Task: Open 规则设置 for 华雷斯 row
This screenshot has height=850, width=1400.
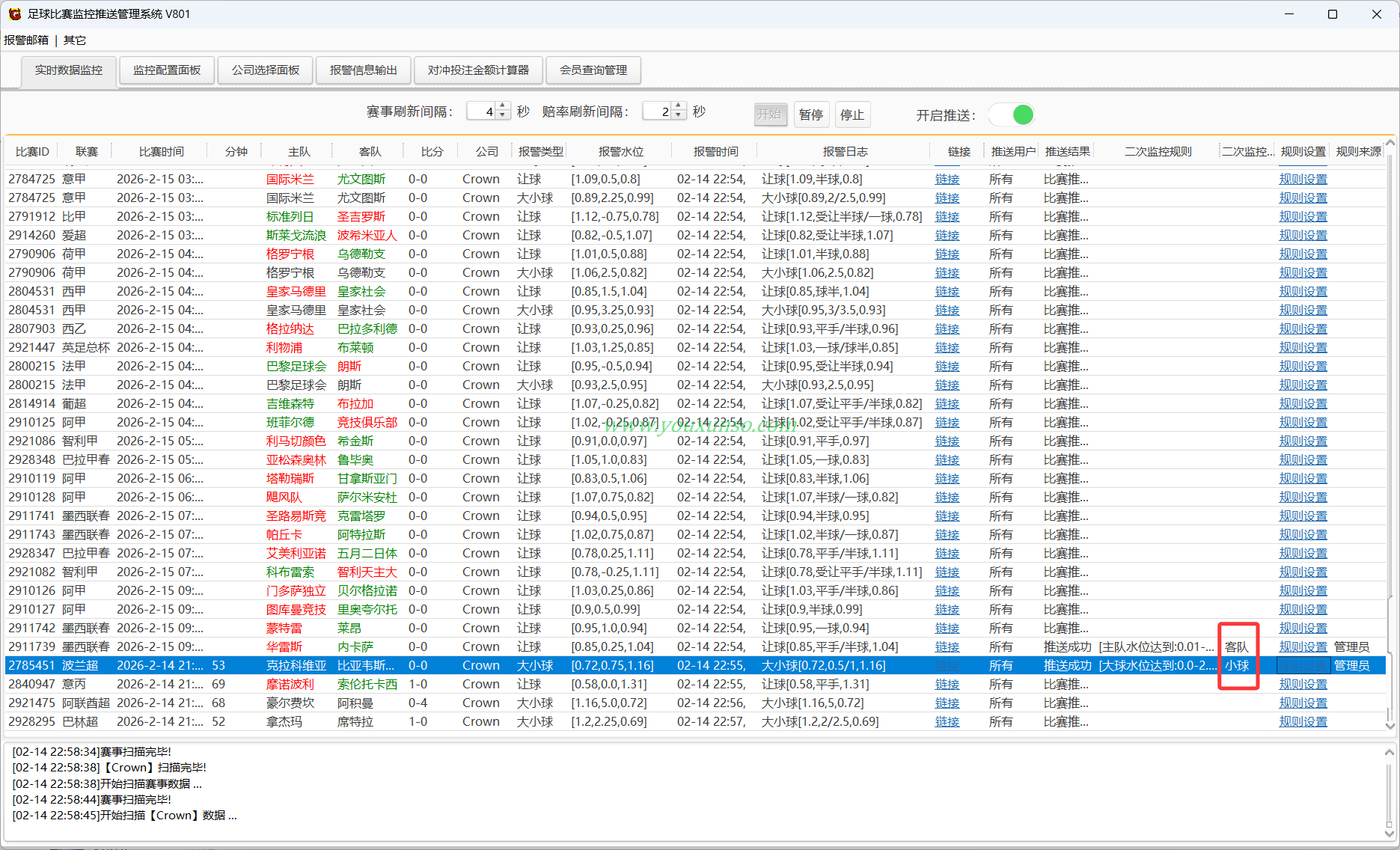Action: [1303, 647]
